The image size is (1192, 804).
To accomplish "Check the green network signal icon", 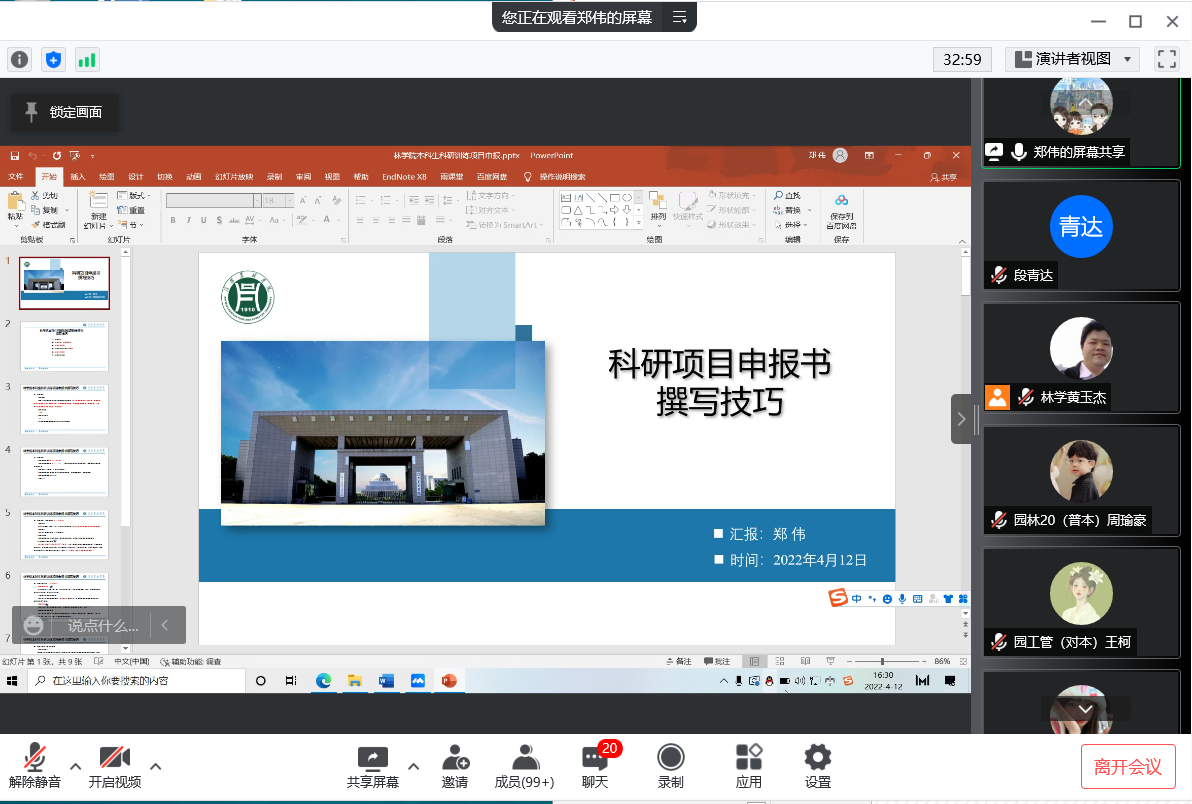I will coord(87,59).
